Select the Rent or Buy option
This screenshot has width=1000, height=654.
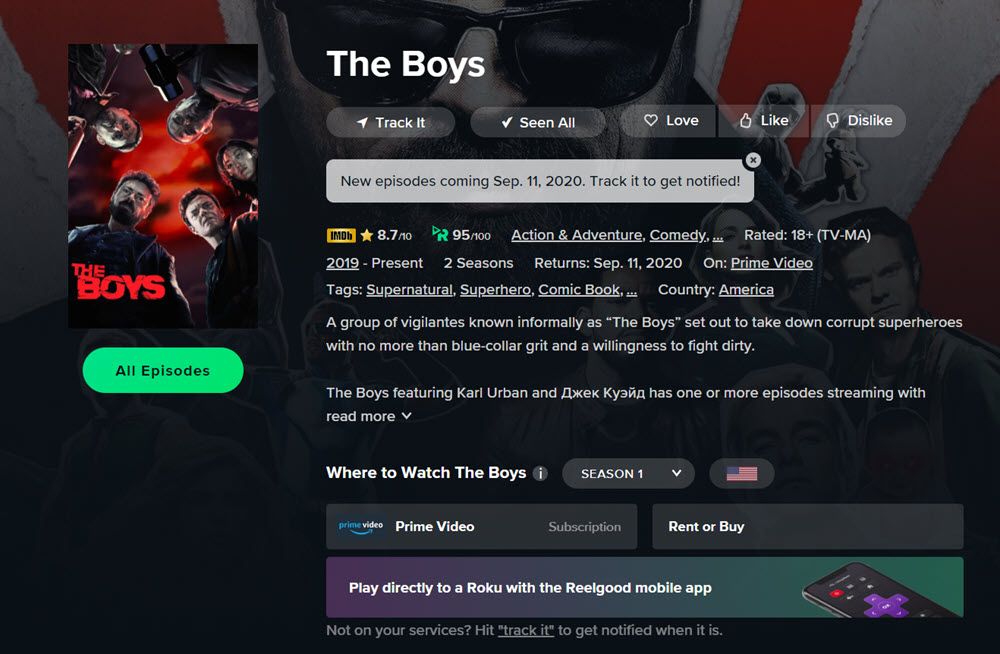point(807,526)
